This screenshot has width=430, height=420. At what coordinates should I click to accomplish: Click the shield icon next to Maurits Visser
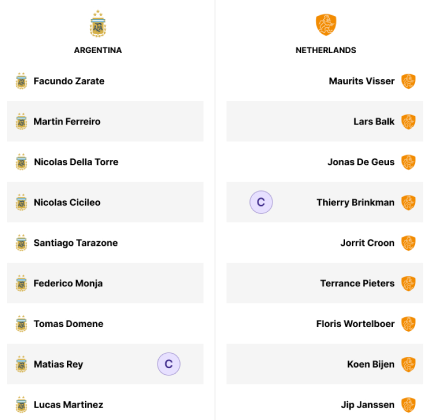click(x=408, y=81)
